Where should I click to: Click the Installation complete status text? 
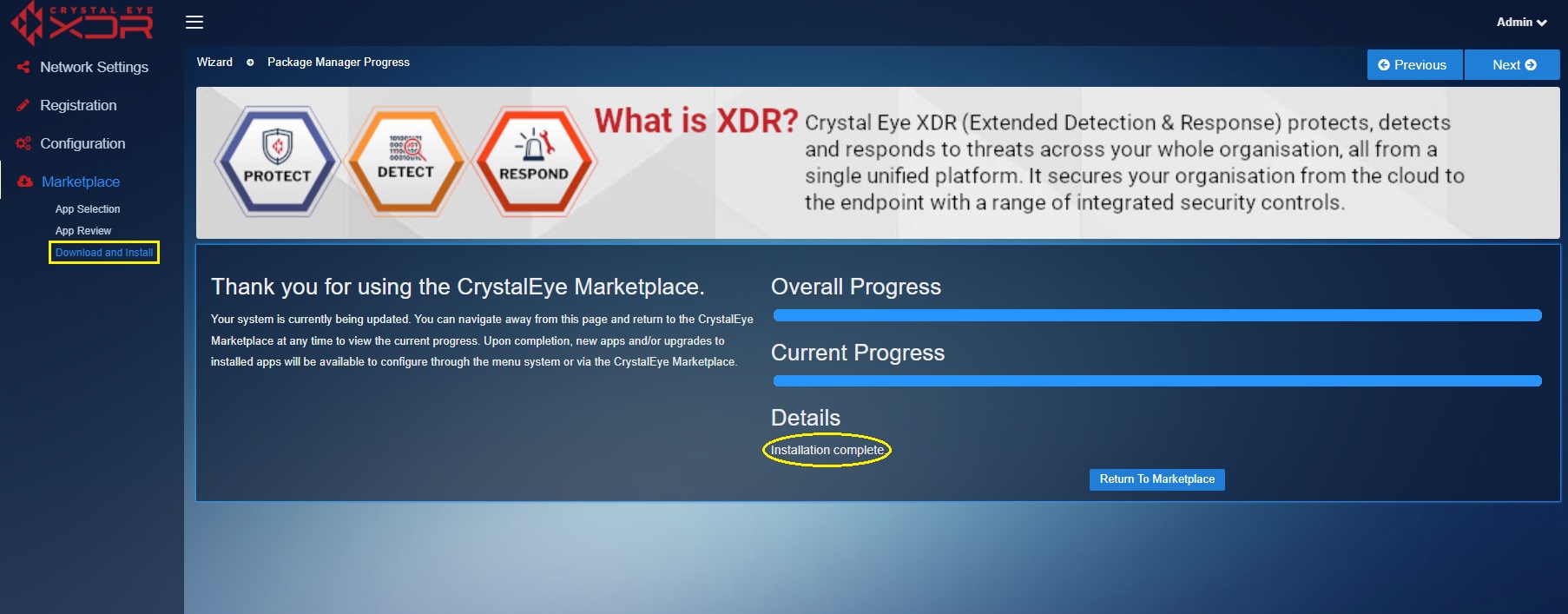click(827, 450)
